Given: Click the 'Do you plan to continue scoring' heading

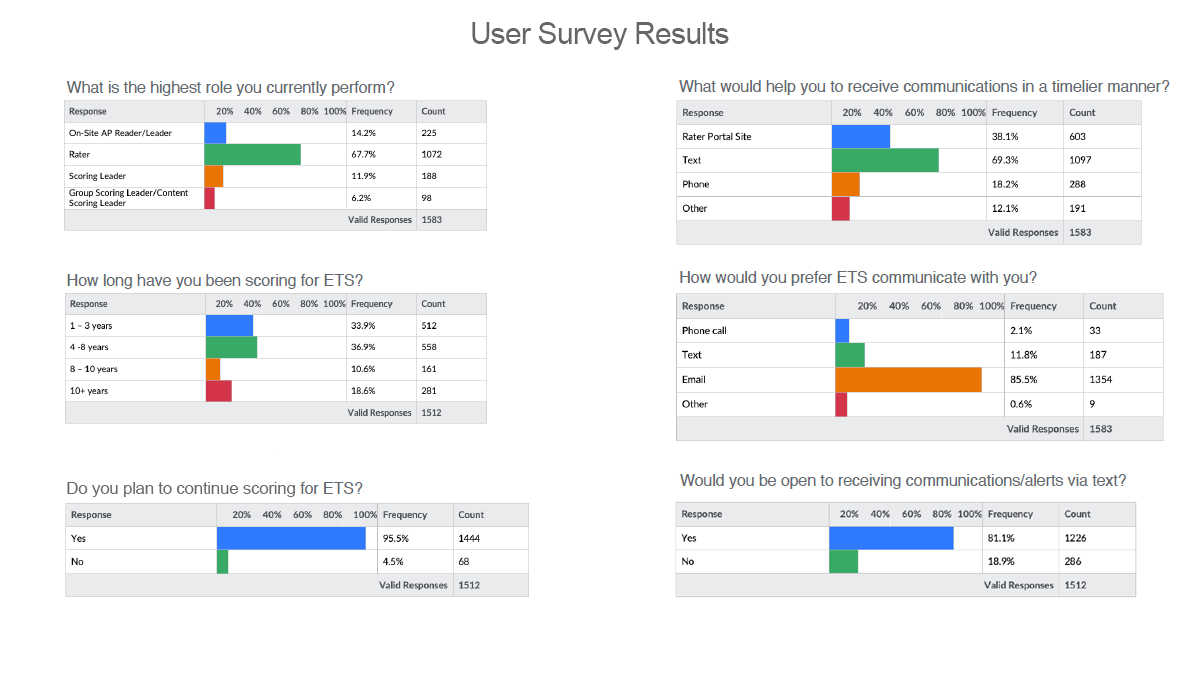Looking at the screenshot, I should coord(214,488).
